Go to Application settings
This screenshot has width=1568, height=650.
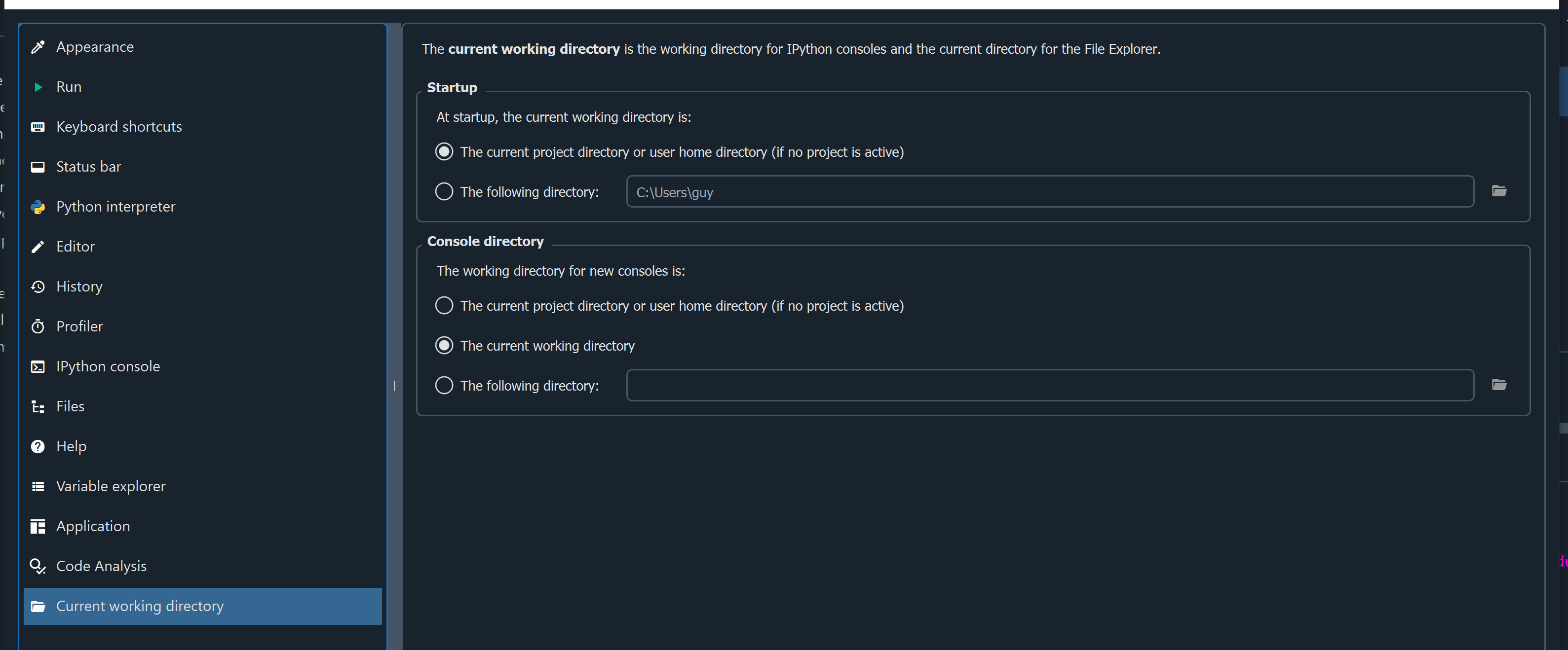click(x=92, y=526)
